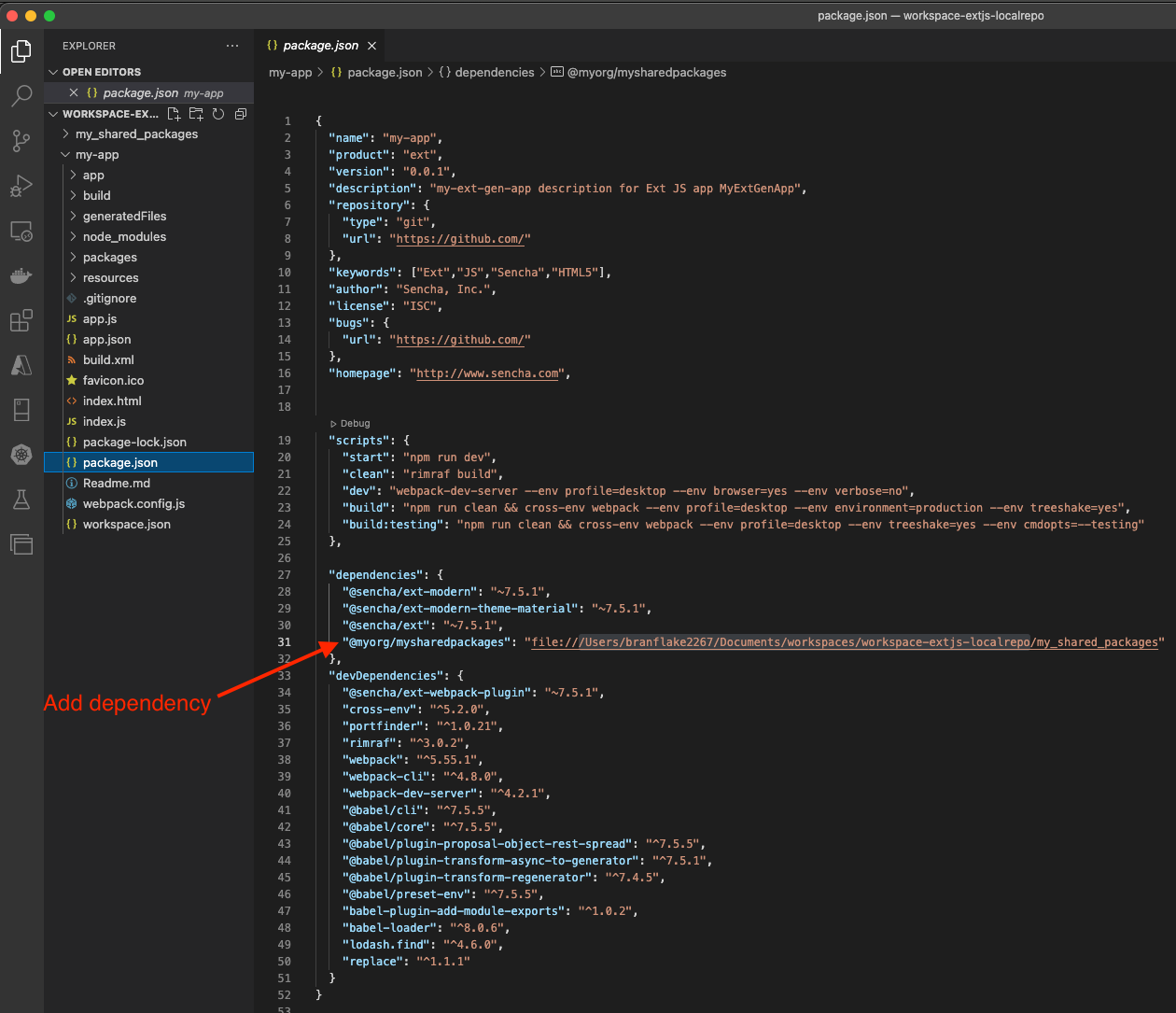Refresh the explorer file tree
Image resolution: width=1176 pixels, height=1013 pixels.
pyautogui.click(x=218, y=114)
